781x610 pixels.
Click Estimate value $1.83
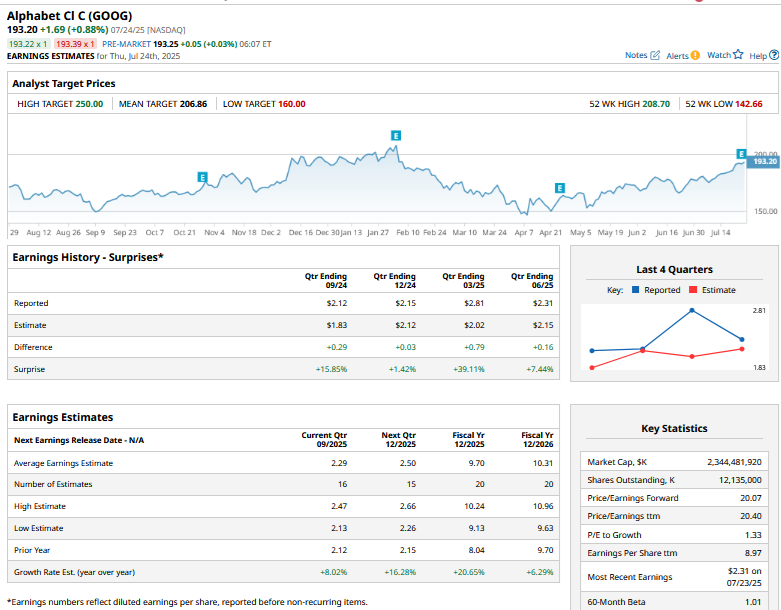[337, 325]
